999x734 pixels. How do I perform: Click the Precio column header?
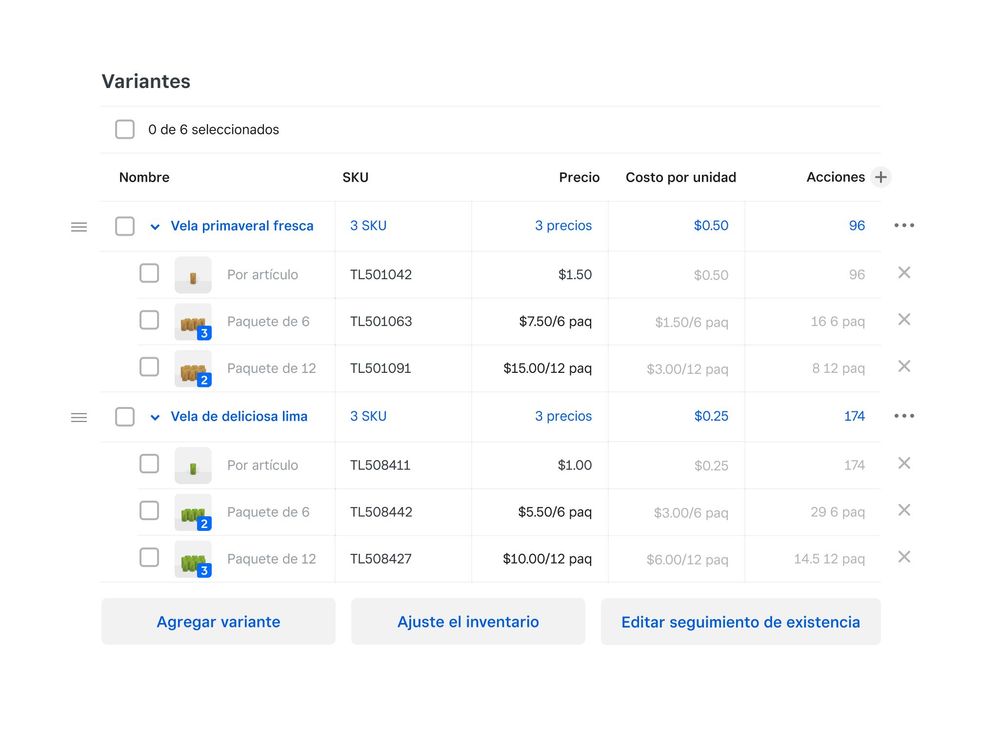tap(579, 177)
